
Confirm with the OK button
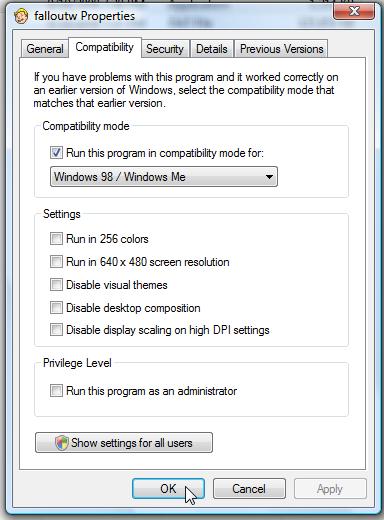[168, 489]
